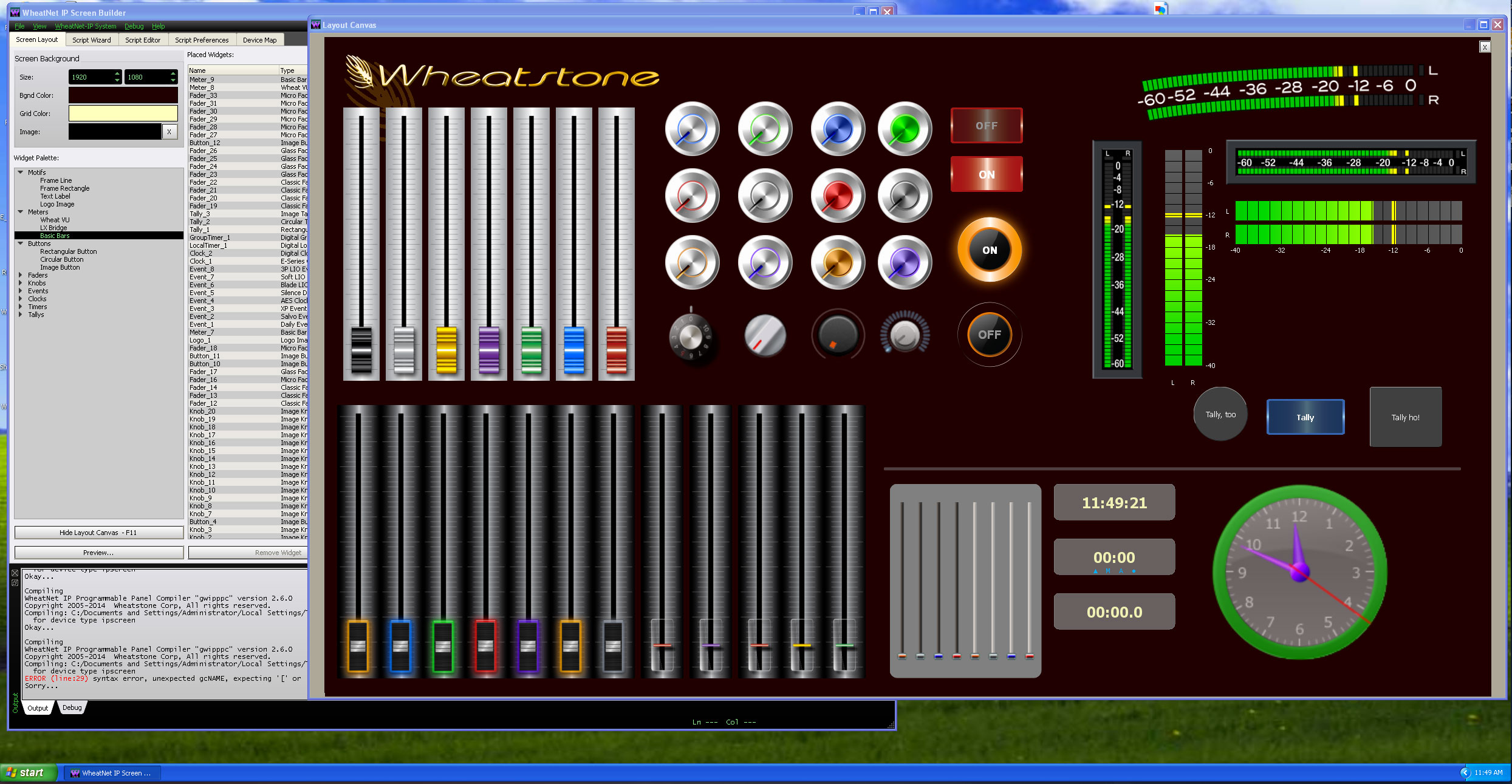Select the round Tally, too indicator
Viewport: 1512px width, 784px height.
tap(1220, 414)
